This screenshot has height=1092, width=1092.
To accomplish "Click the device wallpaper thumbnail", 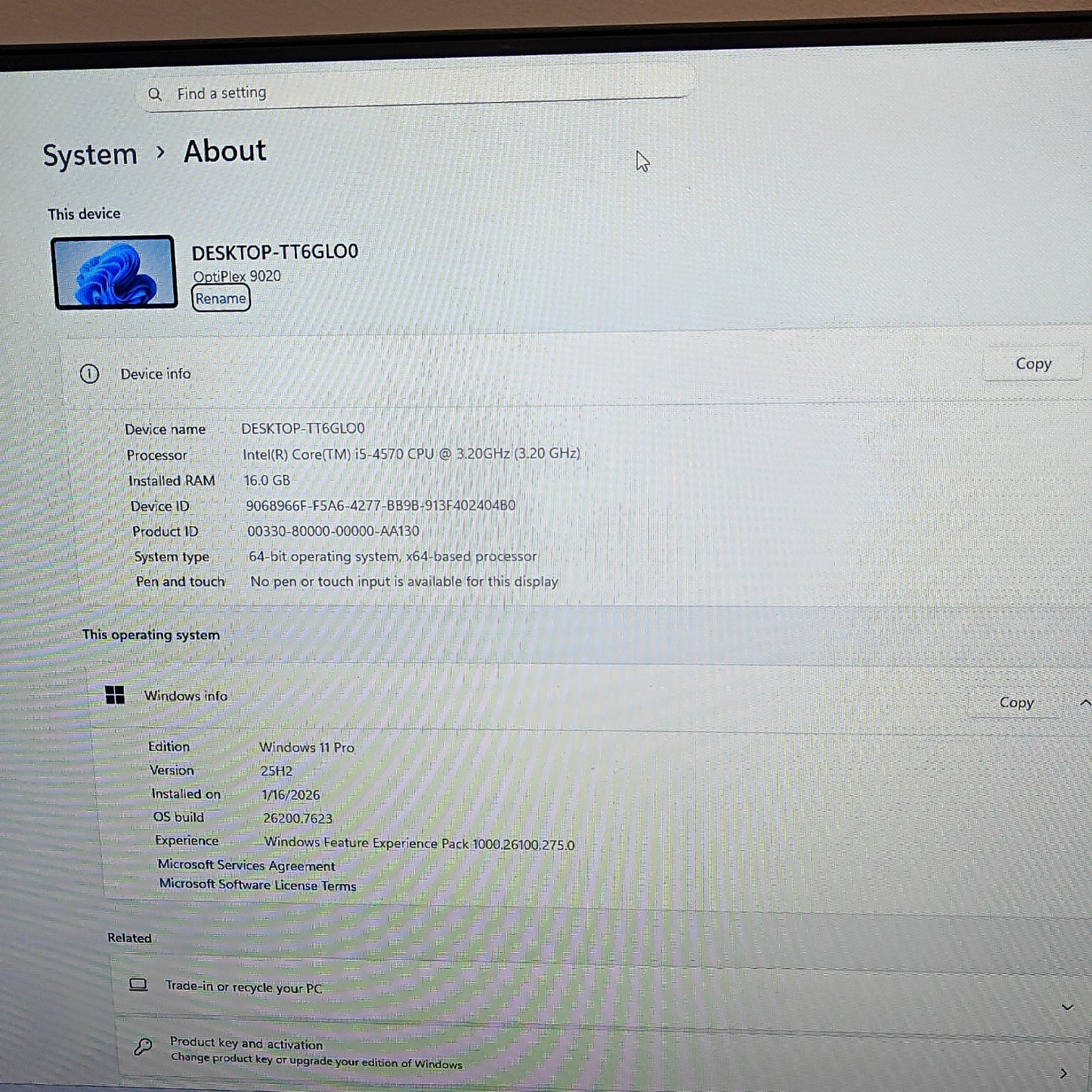I will click(x=114, y=272).
